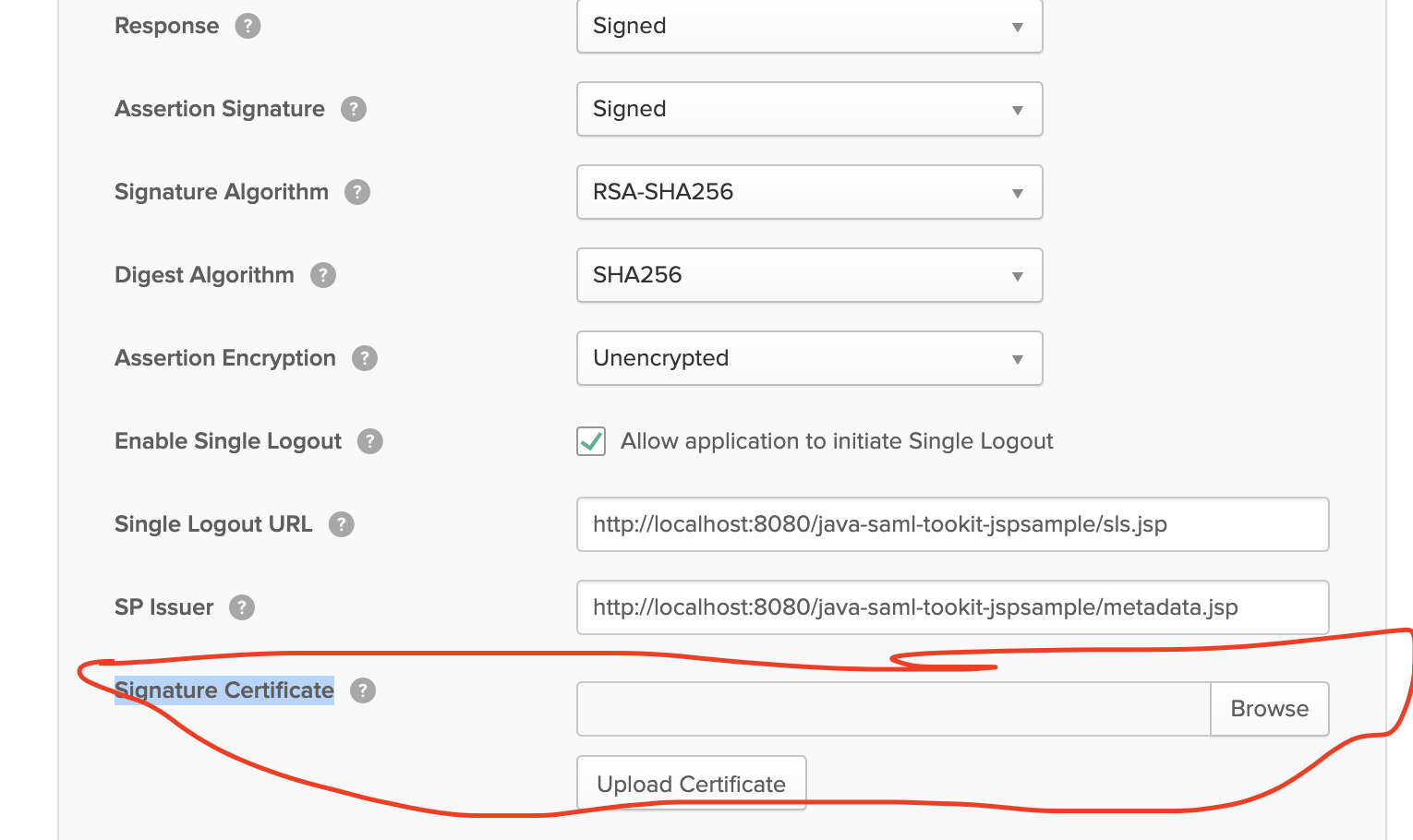This screenshot has height=840, width=1413.
Task: Open help tooltip for Response field
Action: pos(247,26)
